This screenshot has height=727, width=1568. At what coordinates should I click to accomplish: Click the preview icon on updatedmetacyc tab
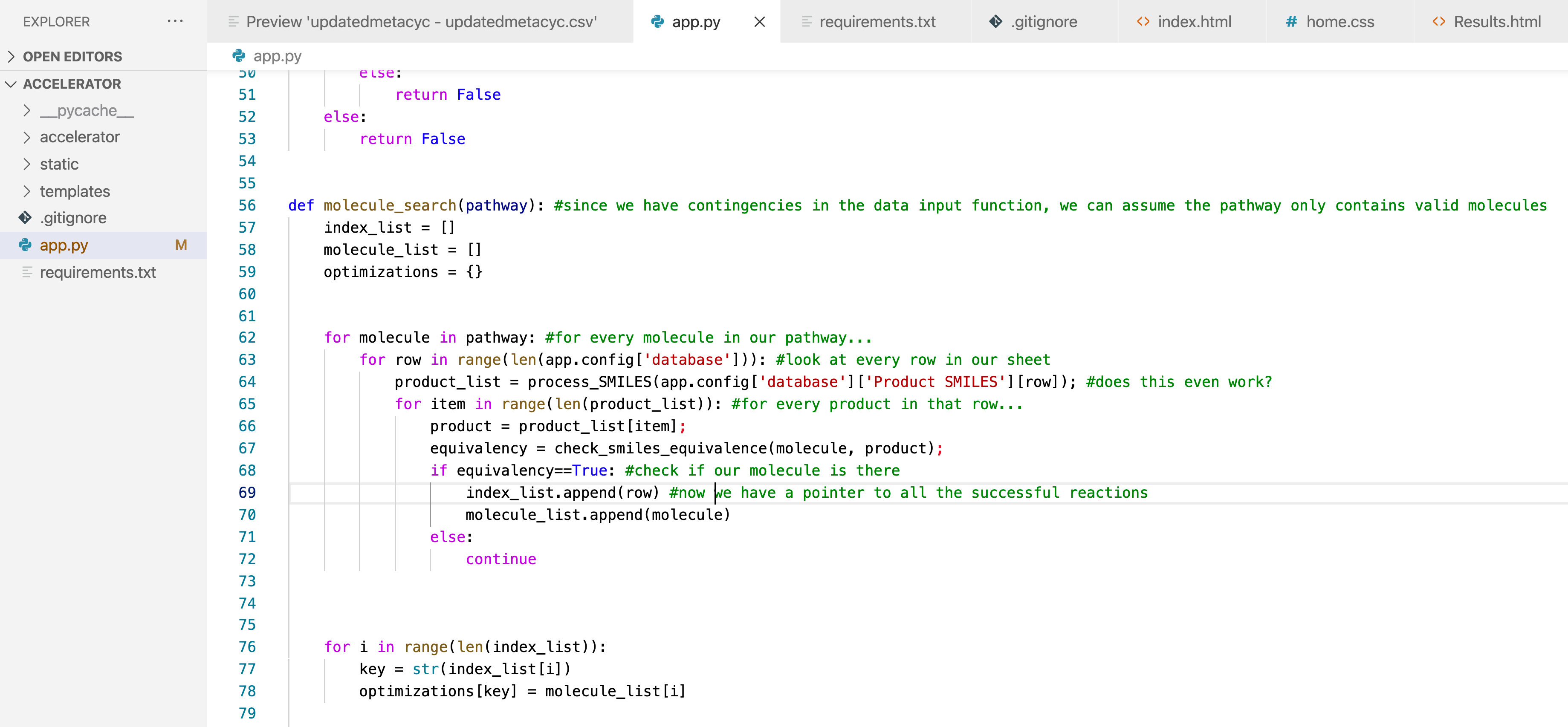point(233,22)
